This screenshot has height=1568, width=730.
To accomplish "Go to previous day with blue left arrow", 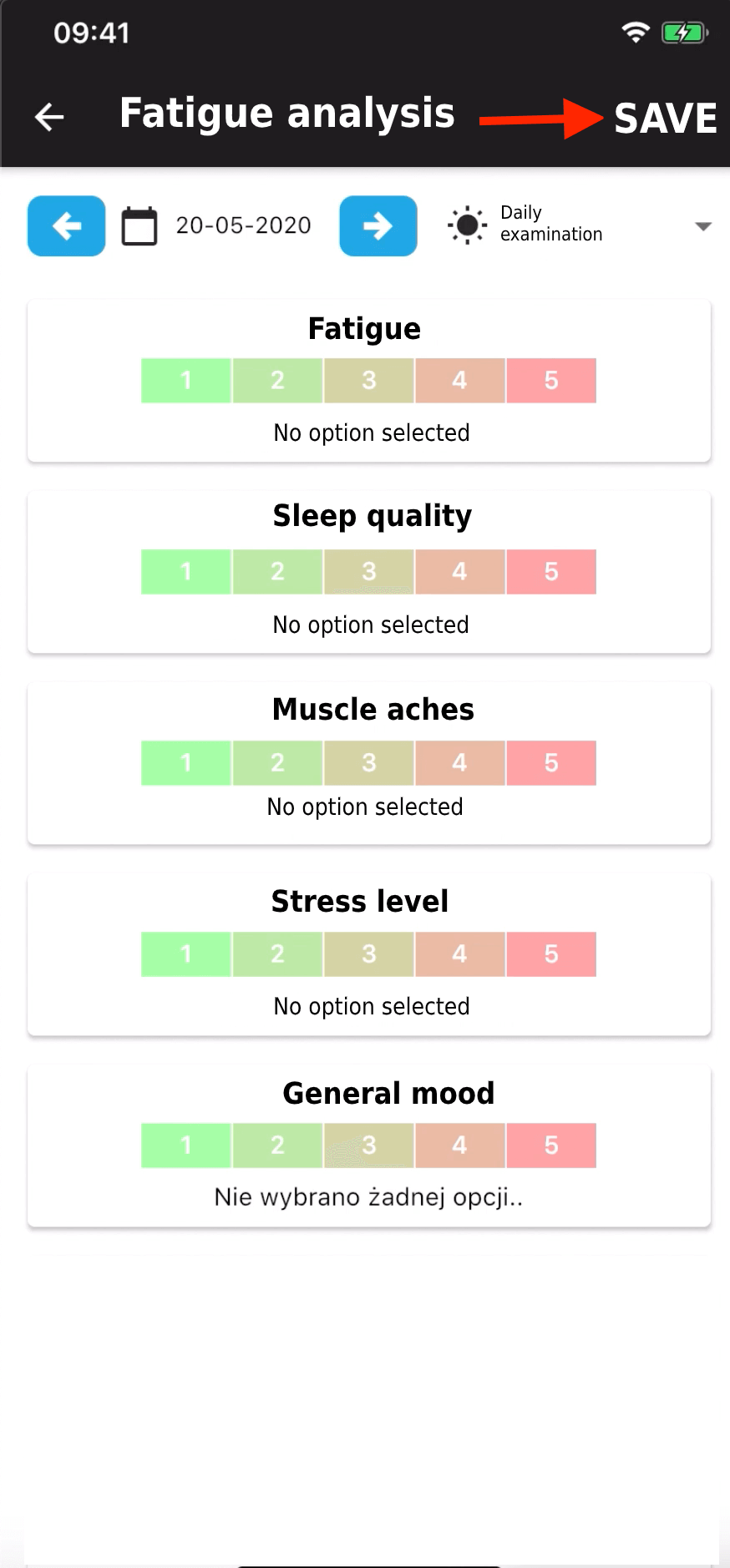I will (x=67, y=225).
